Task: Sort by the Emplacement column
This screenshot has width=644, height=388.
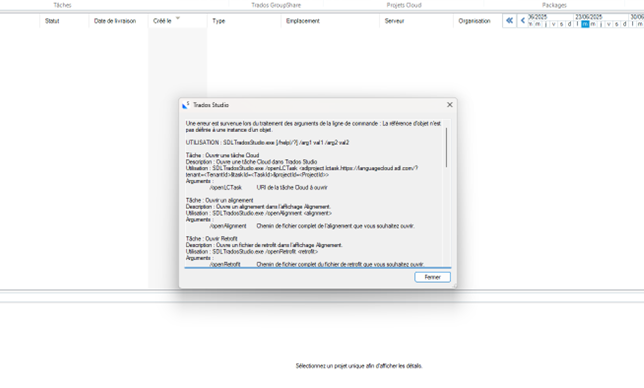Action: click(x=303, y=21)
